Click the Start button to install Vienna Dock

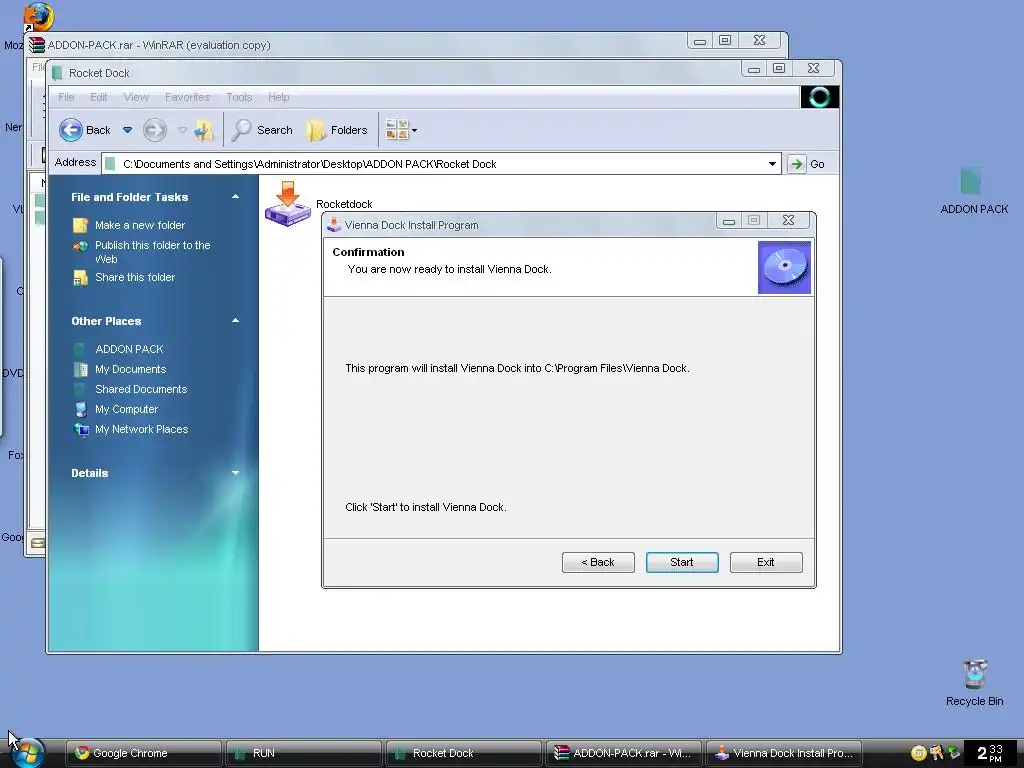pos(682,562)
